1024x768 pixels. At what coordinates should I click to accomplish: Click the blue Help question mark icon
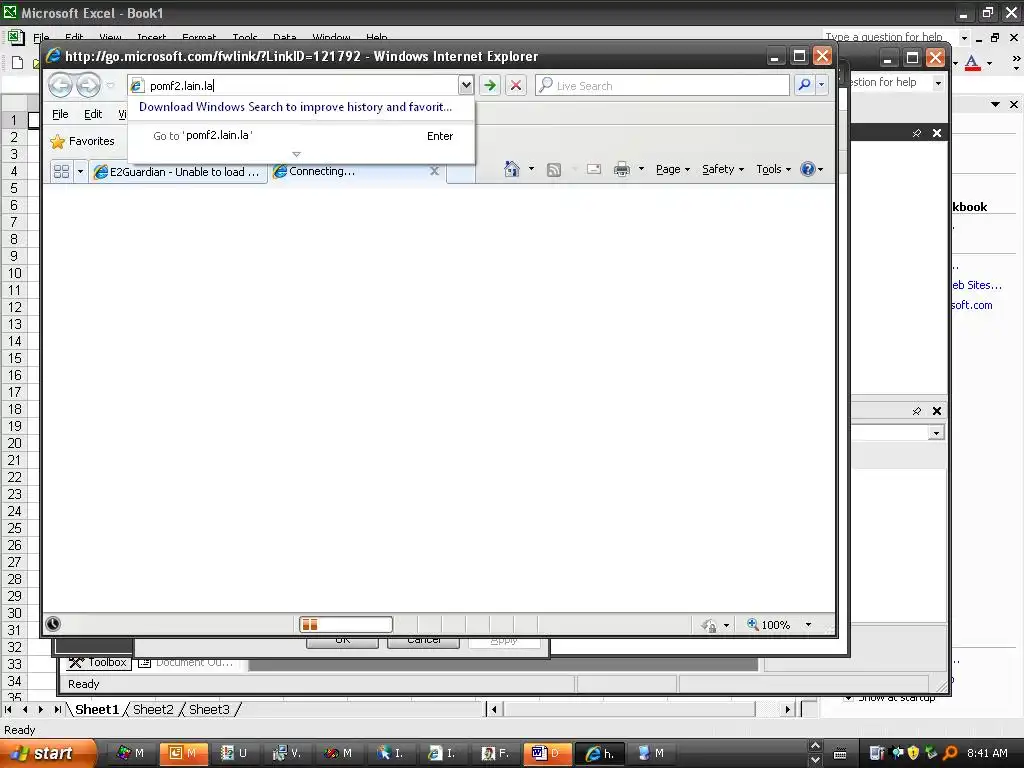808,169
